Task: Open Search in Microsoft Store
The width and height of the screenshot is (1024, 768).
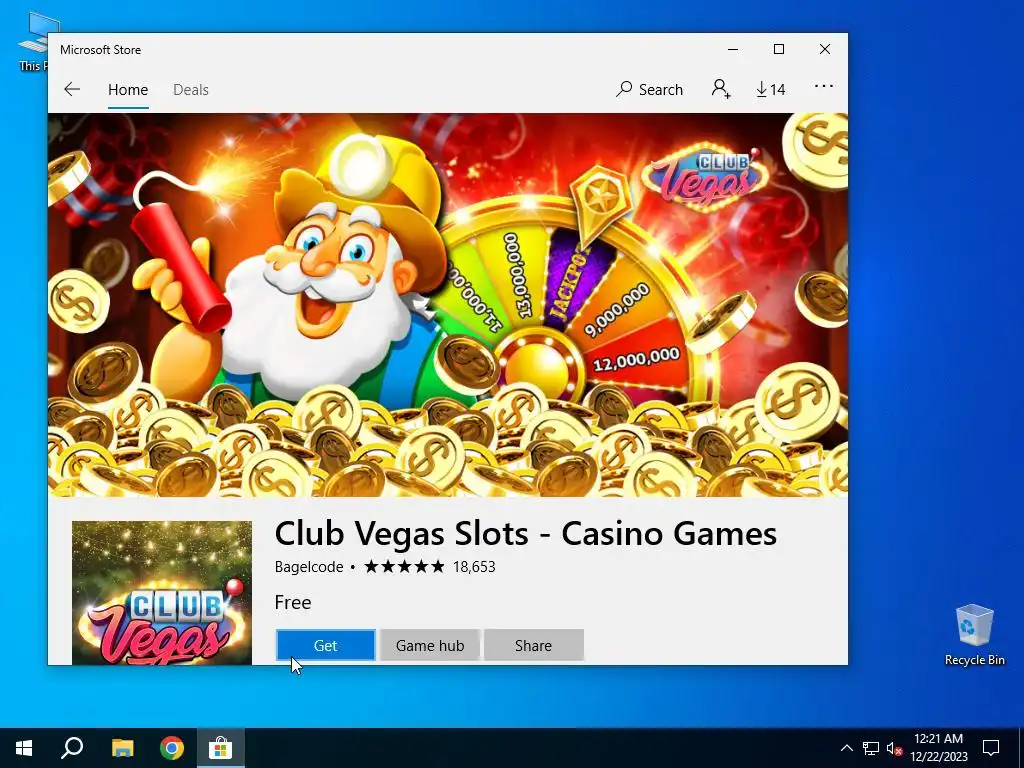Action: [x=649, y=89]
